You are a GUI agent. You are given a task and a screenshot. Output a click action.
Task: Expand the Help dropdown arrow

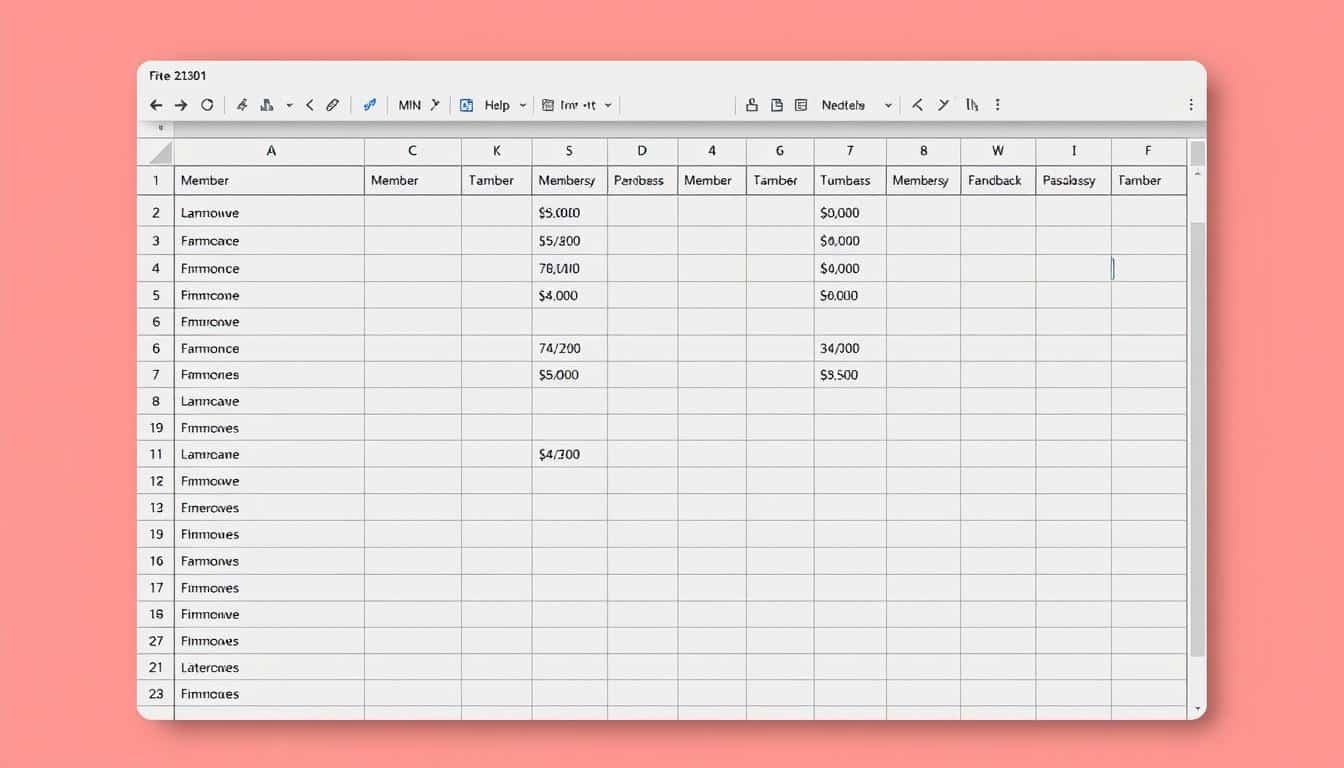click(522, 105)
